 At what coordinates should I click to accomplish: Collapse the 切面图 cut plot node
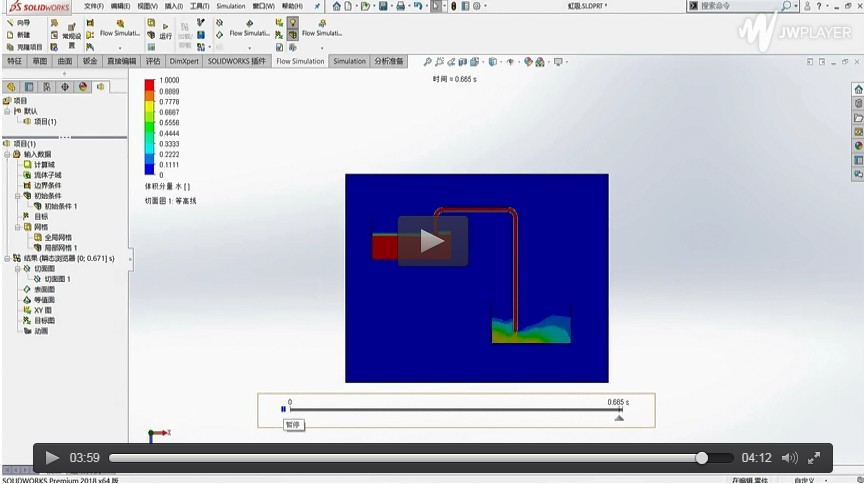point(17,268)
